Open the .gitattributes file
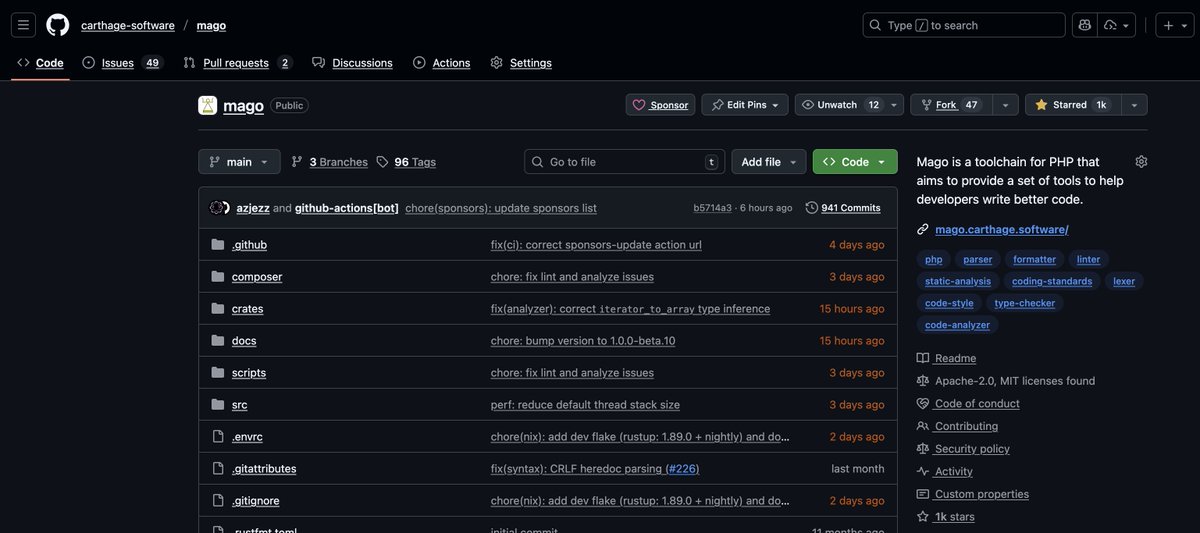This screenshot has height=533, width=1200. pyautogui.click(x=264, y=469)
